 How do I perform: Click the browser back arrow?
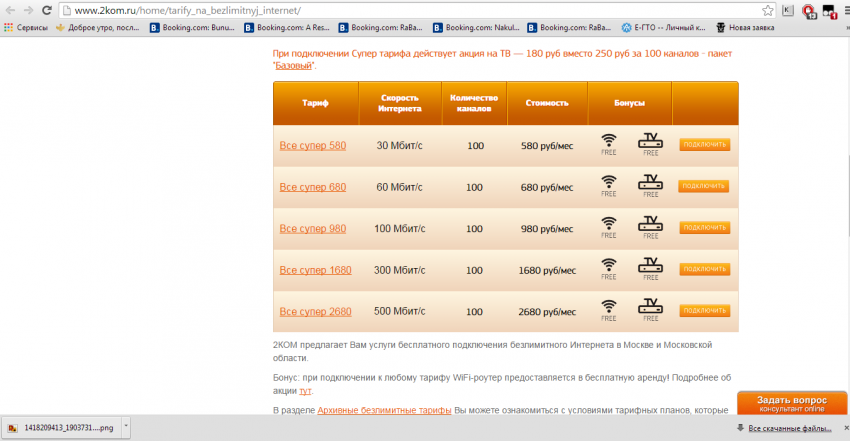[11, 9]
